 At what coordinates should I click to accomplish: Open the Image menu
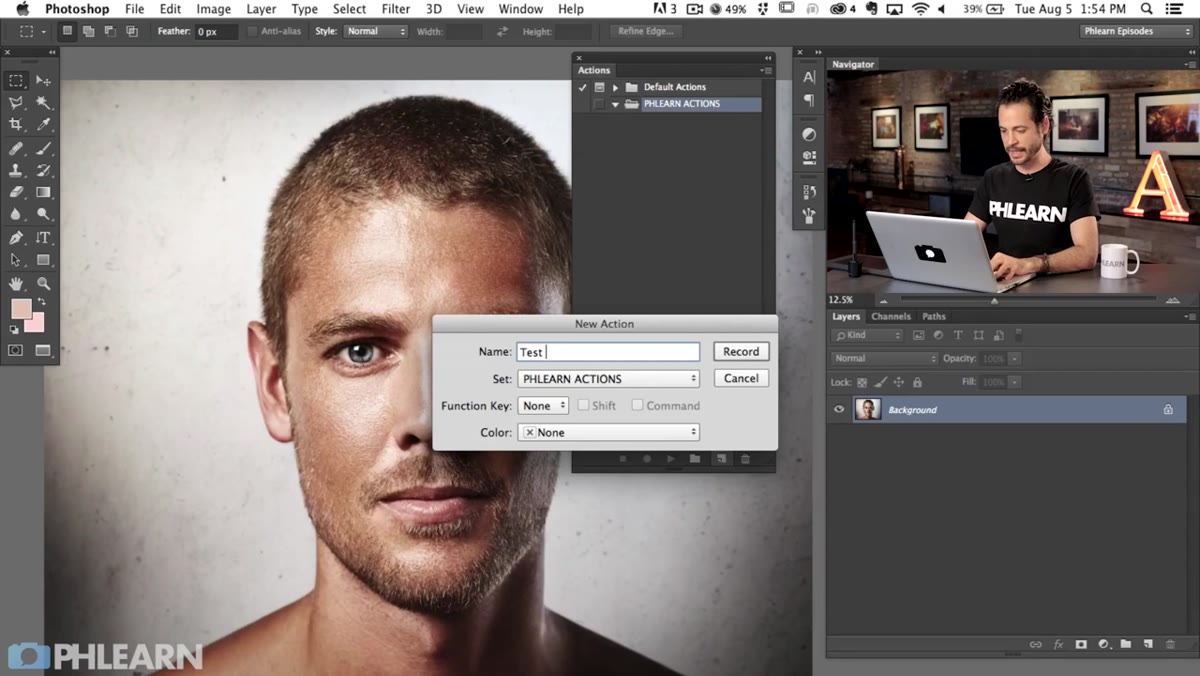(x=214, y=9)
